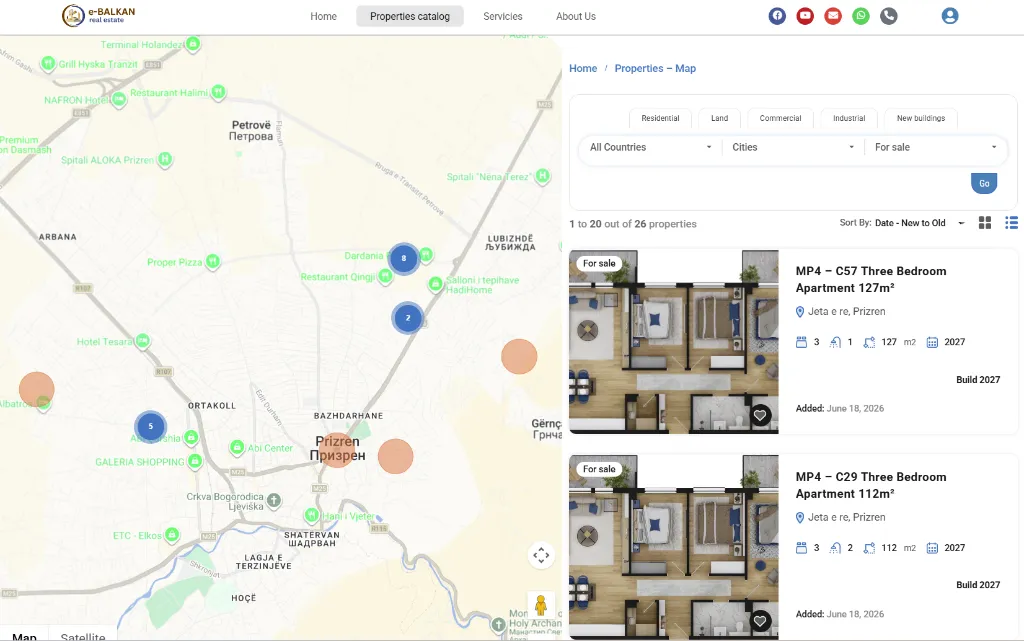
Task: Open the Cities dropdown
Action: tap(793, 147)
